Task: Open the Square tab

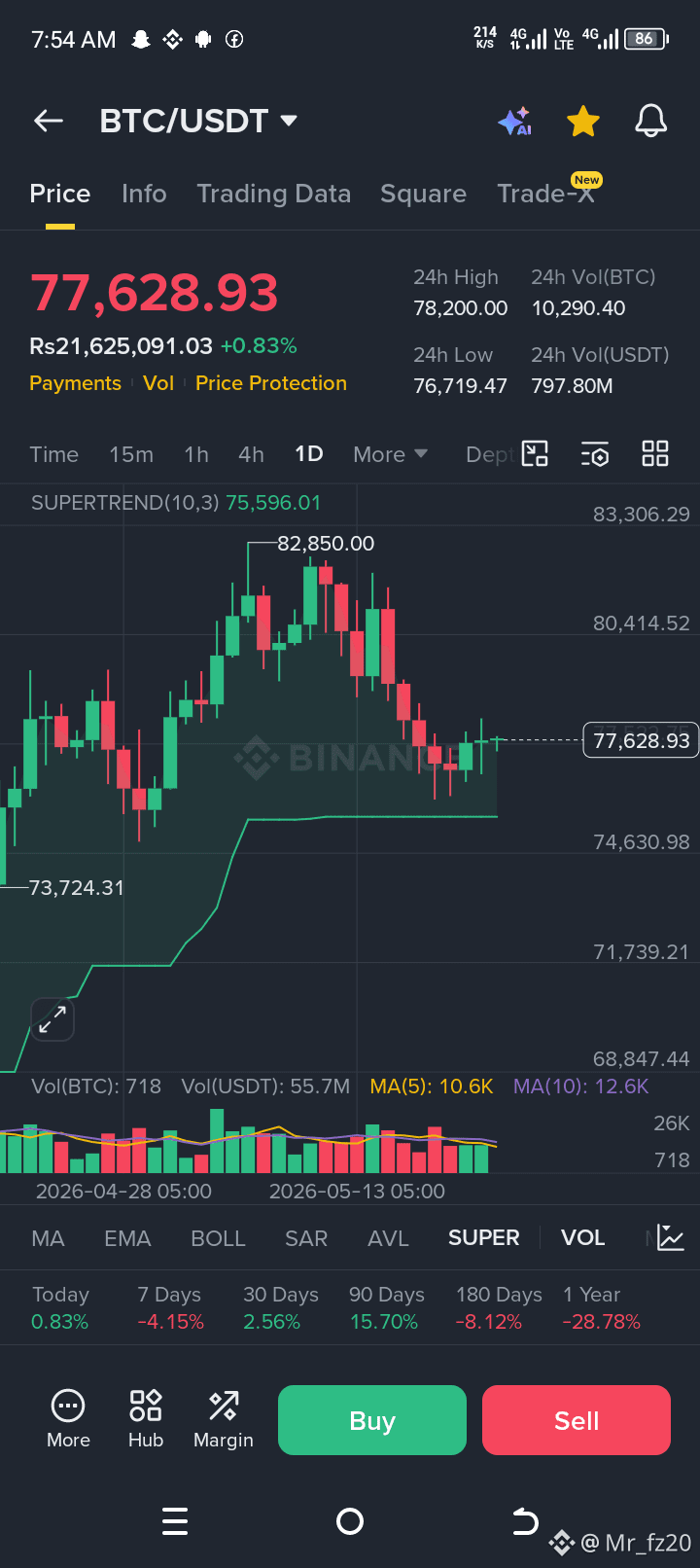Action: click(x=423, y=194)
